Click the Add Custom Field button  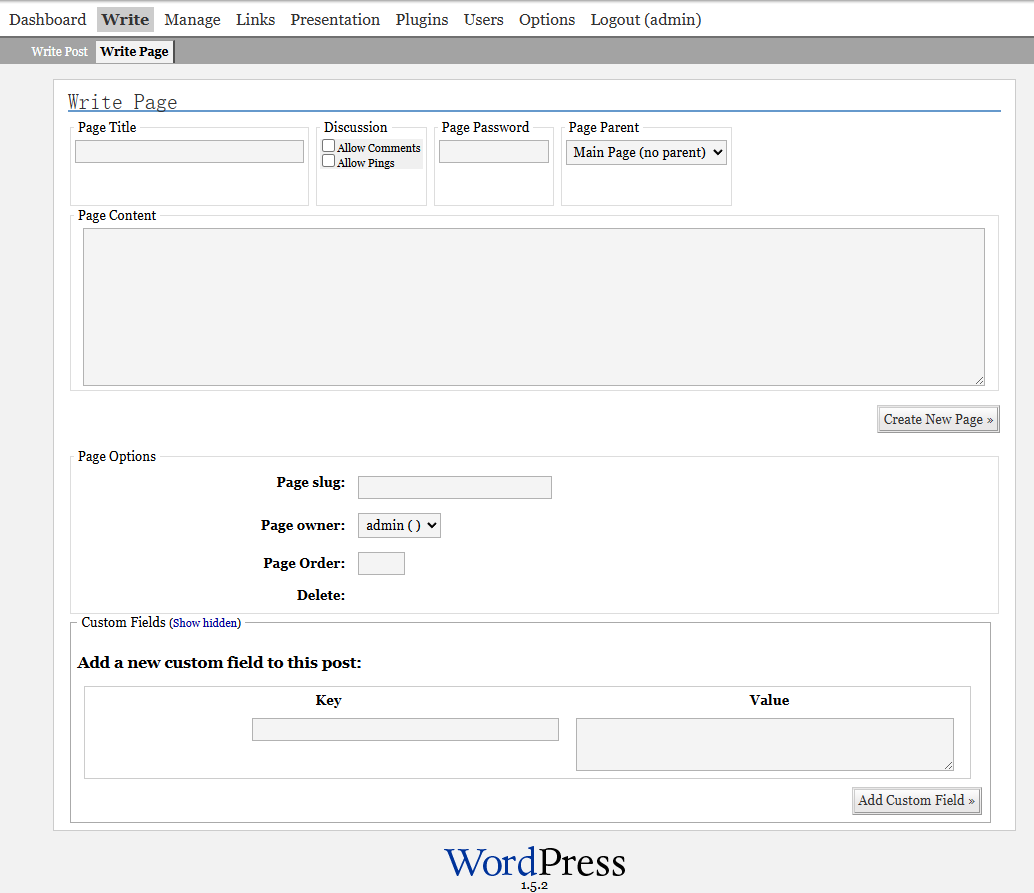coord(917,801)
